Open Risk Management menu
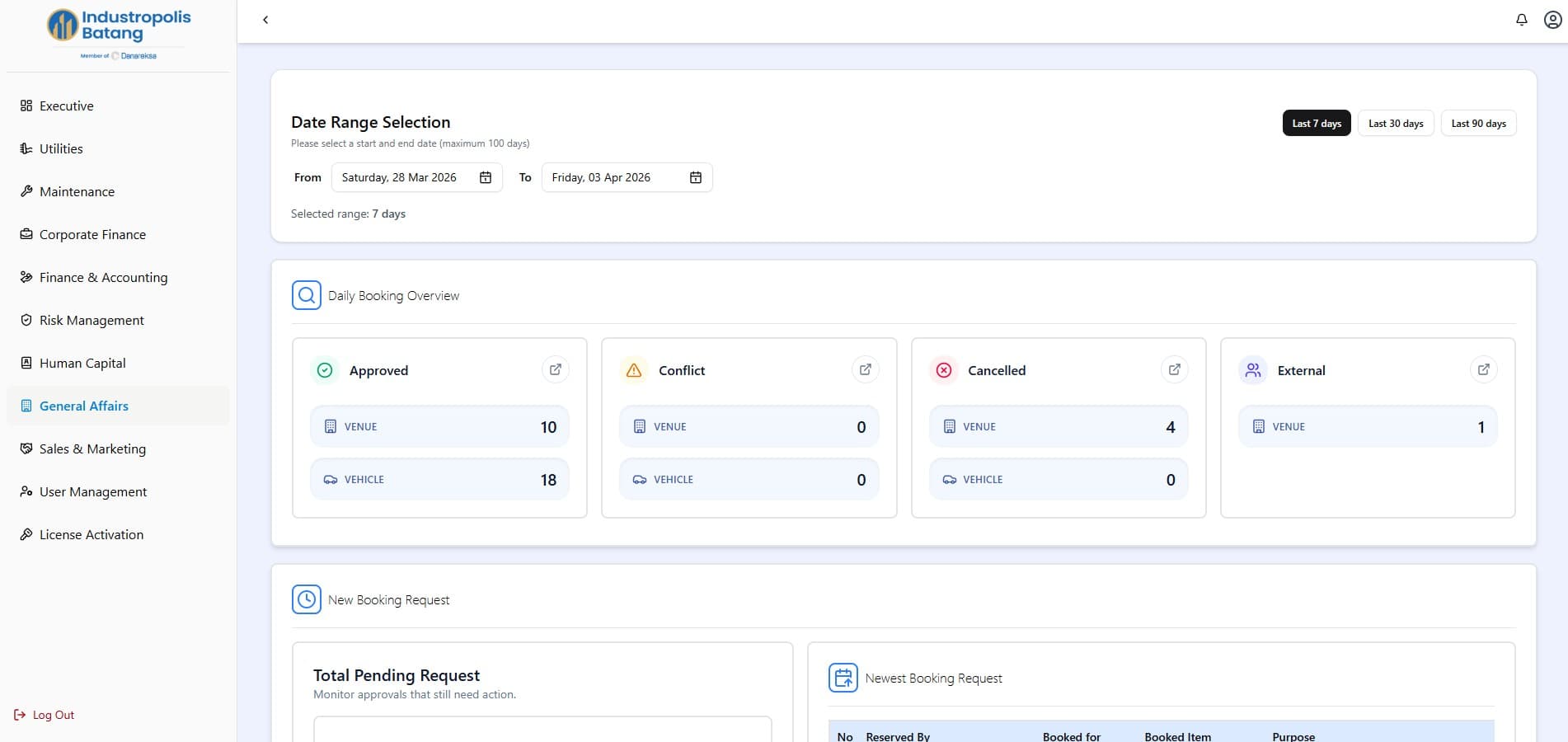 tap(118, 320)
